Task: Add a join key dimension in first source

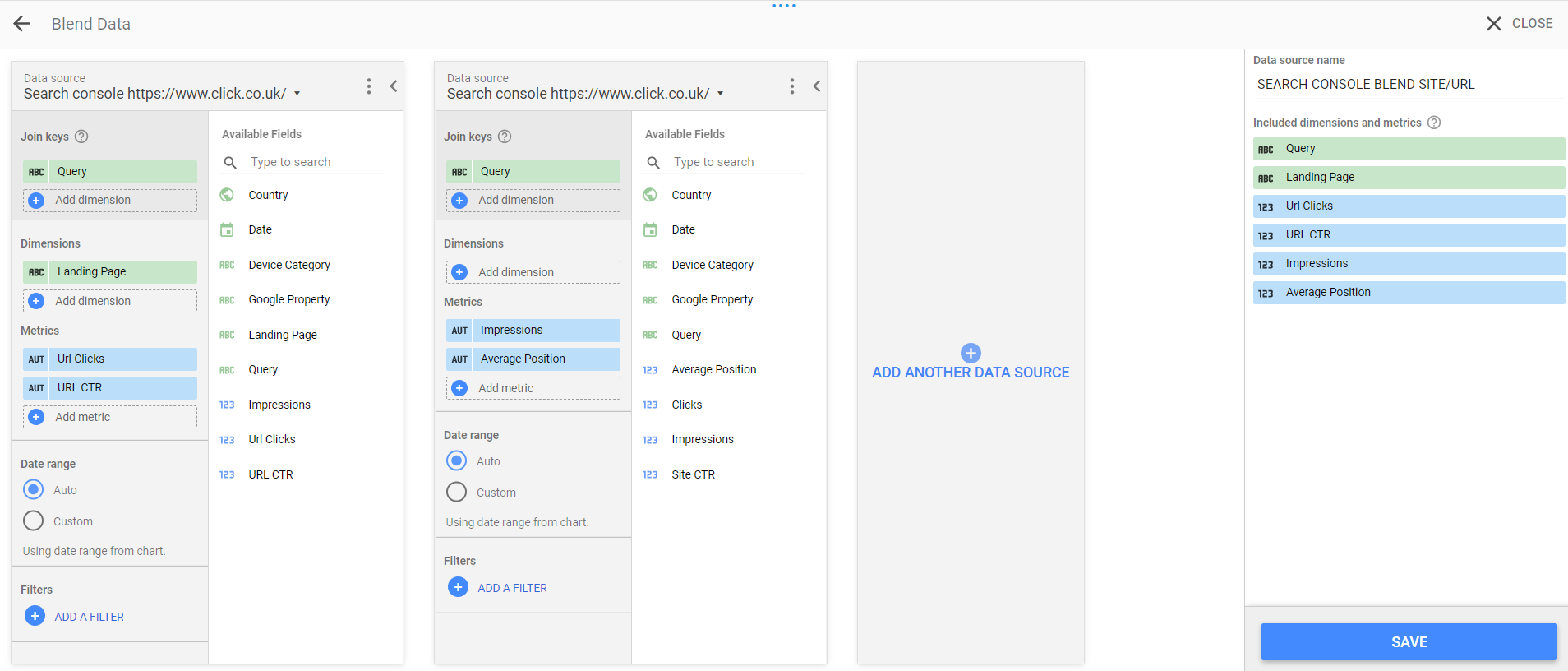Action: click(x=110, y=201)
